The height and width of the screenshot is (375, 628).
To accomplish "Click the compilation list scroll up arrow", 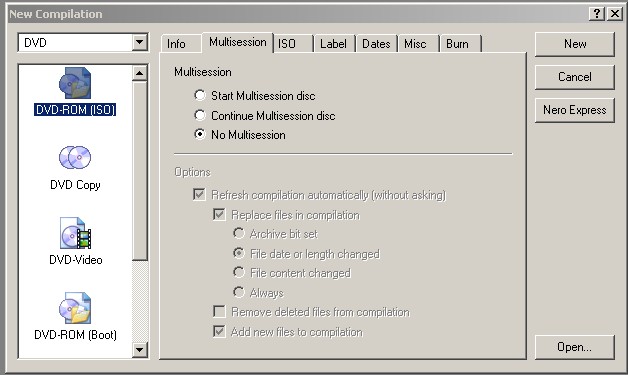I will (x=139, y=73).
